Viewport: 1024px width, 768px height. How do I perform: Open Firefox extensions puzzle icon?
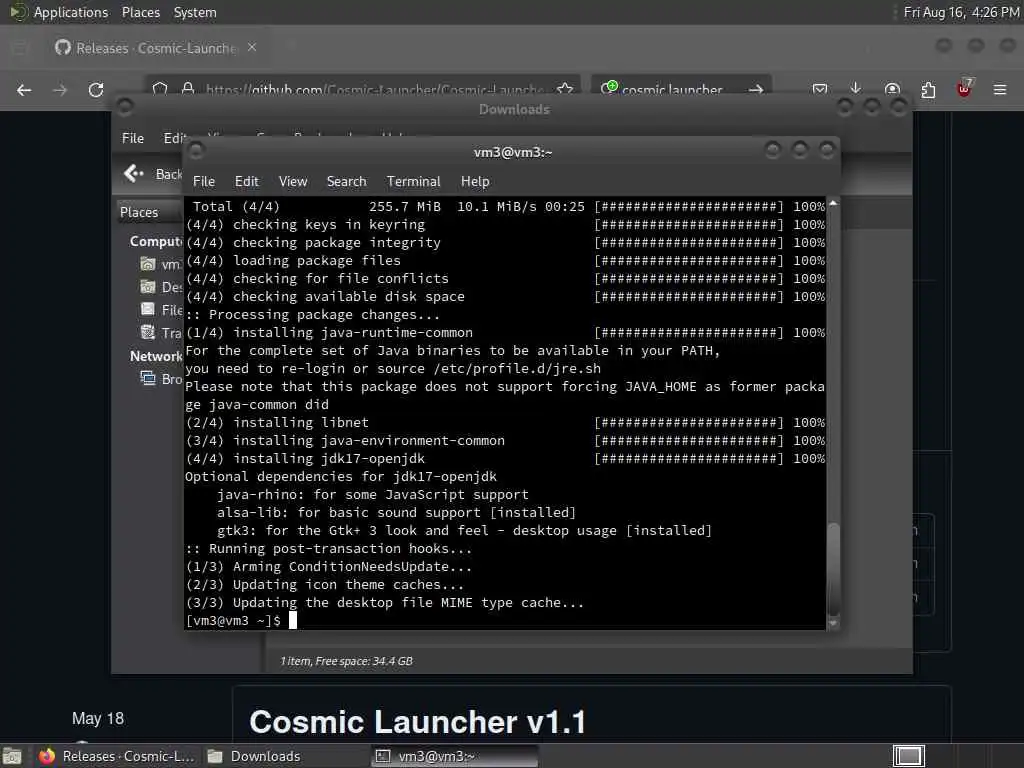(x=928, y=89)
